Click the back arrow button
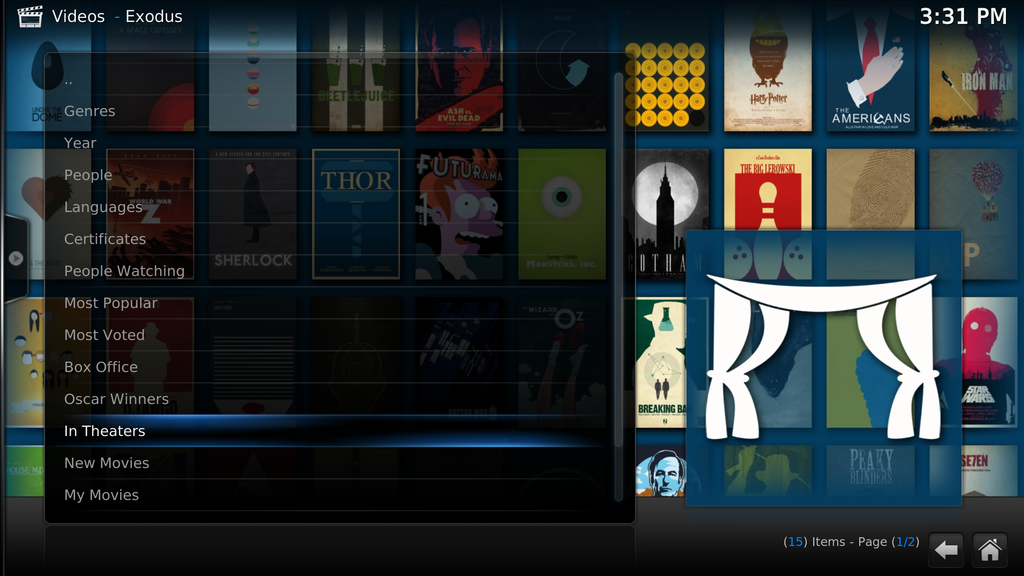 point(946,549)
